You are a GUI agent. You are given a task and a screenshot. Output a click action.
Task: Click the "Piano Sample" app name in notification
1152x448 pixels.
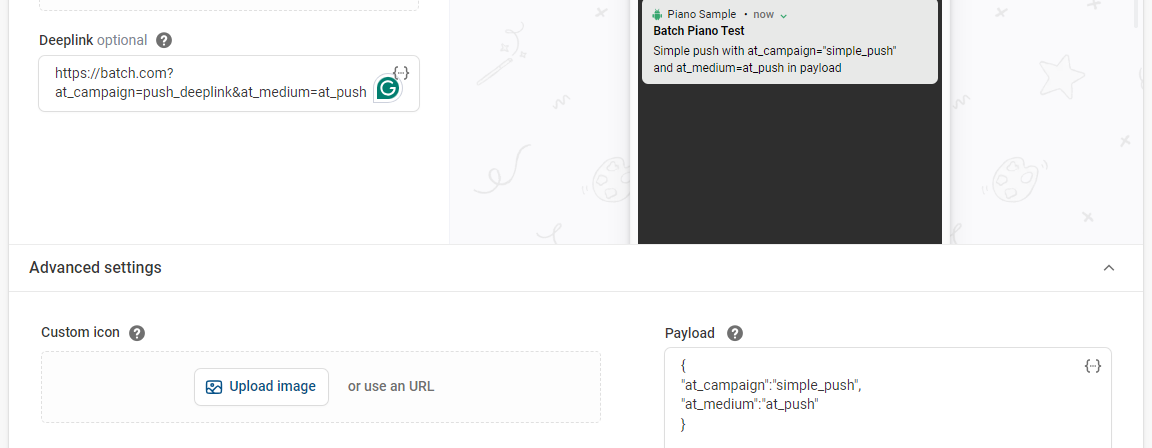click(702, 15)
